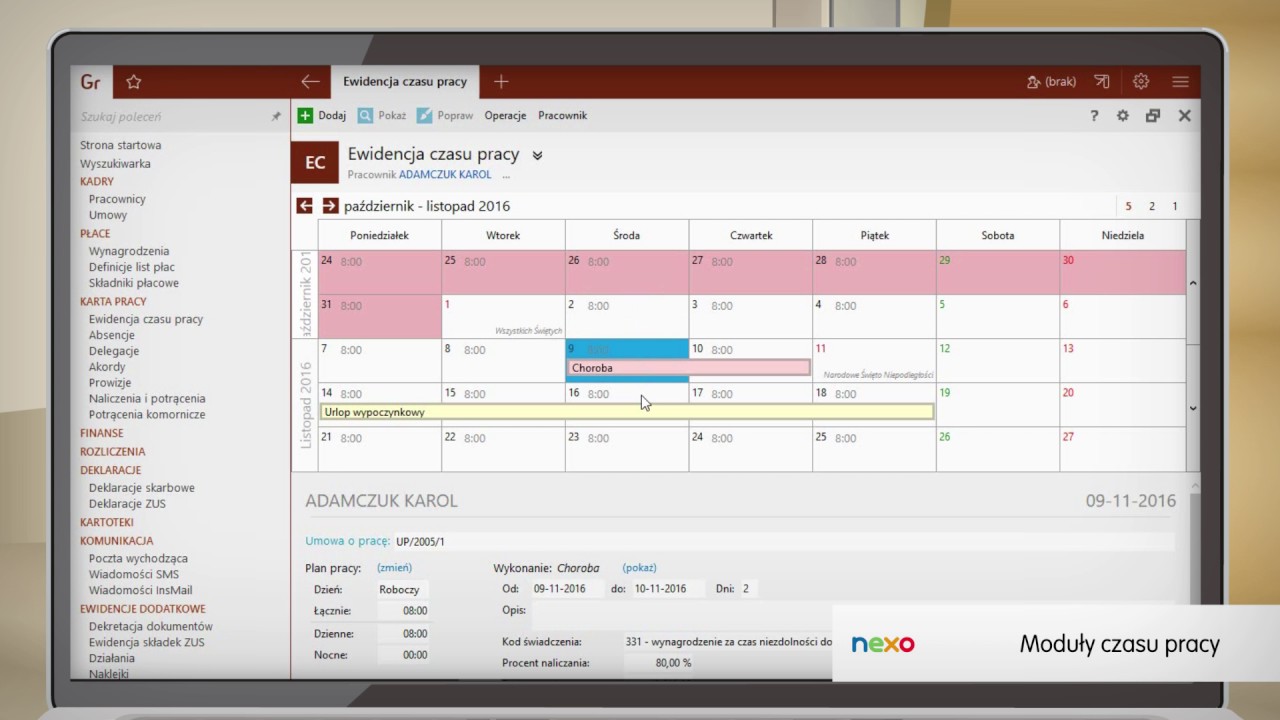Viewport: 1280px width, 720px height.
Task: Collapse the KADRY section
Action: click(97, 181)
